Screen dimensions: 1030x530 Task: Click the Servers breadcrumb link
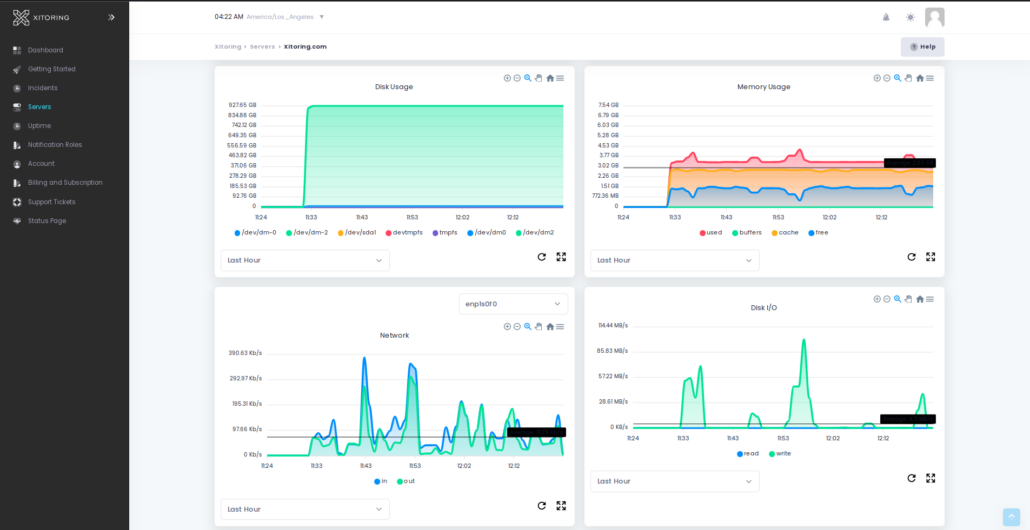click(x=262, y=47)
